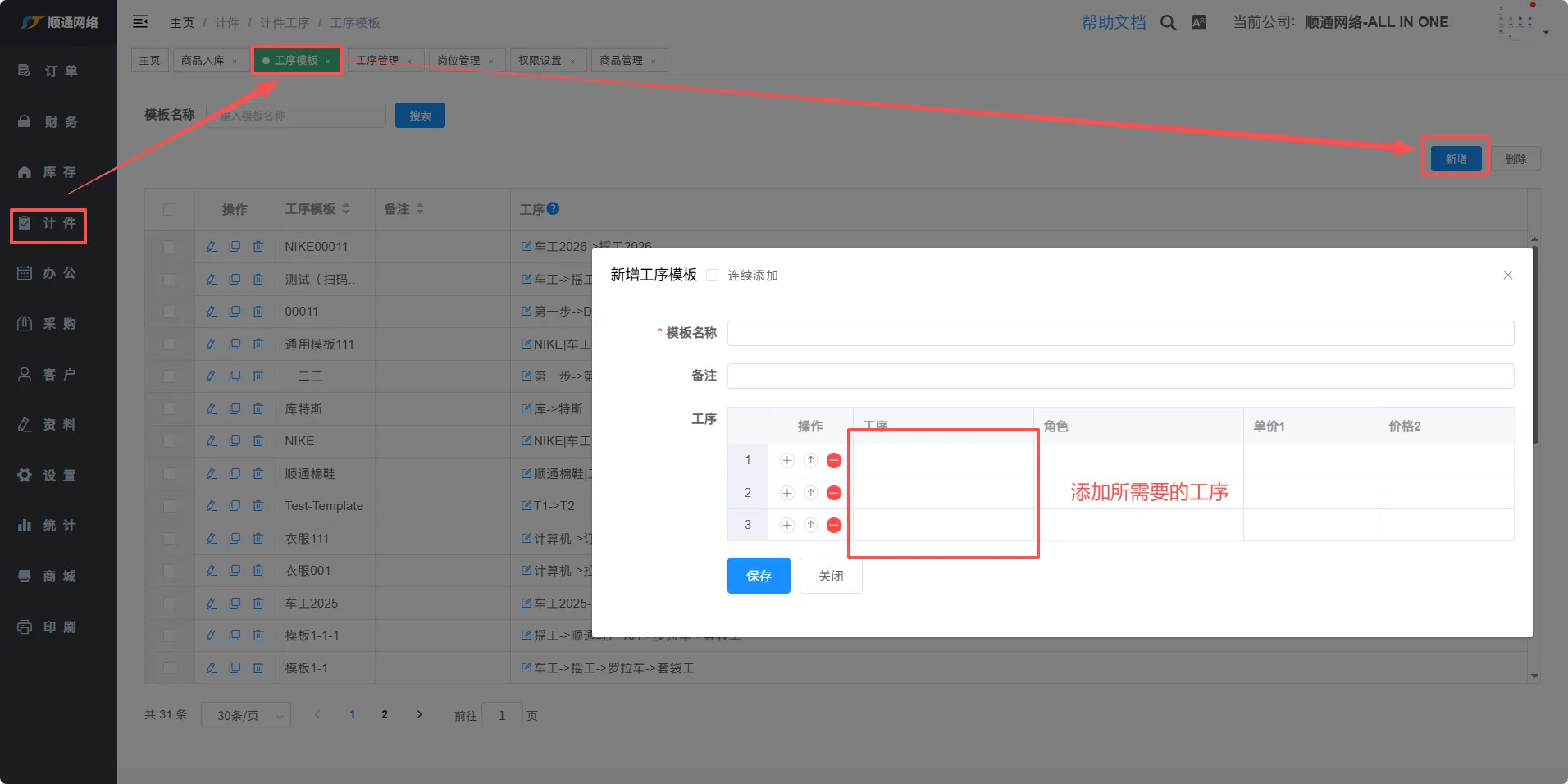Sort by the 备注 column arrows
Screen dimensions: 1568x784
pyautogui.click(x=420, y=209)
